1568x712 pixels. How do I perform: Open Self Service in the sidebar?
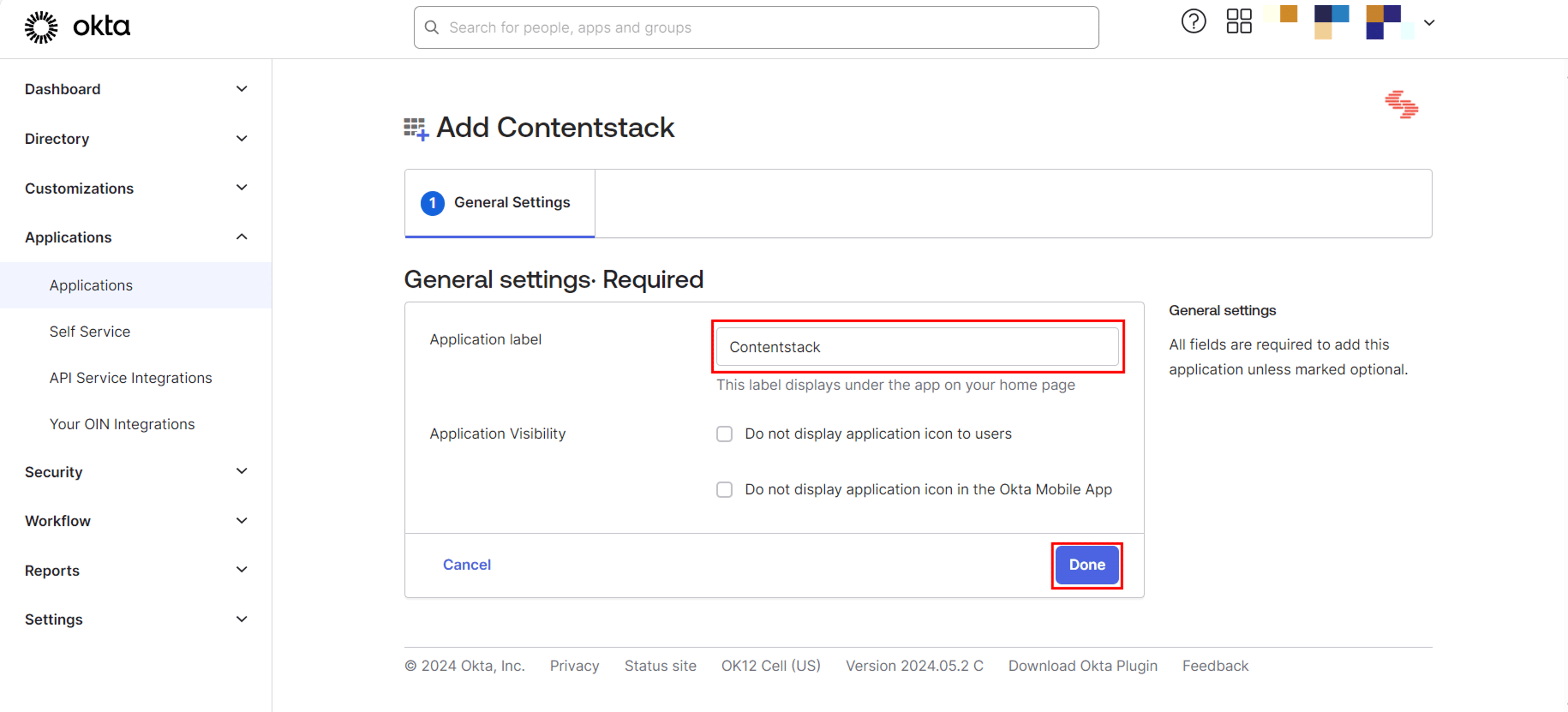89,331
